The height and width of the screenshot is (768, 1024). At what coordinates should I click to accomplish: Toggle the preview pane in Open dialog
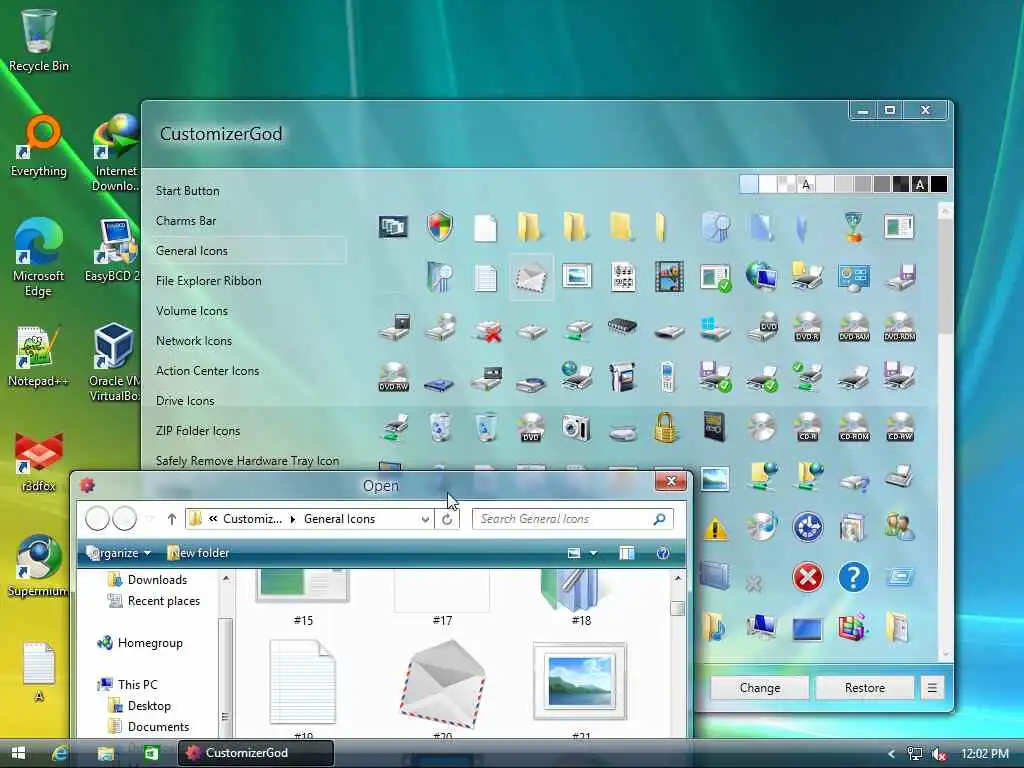click(626, 553)
